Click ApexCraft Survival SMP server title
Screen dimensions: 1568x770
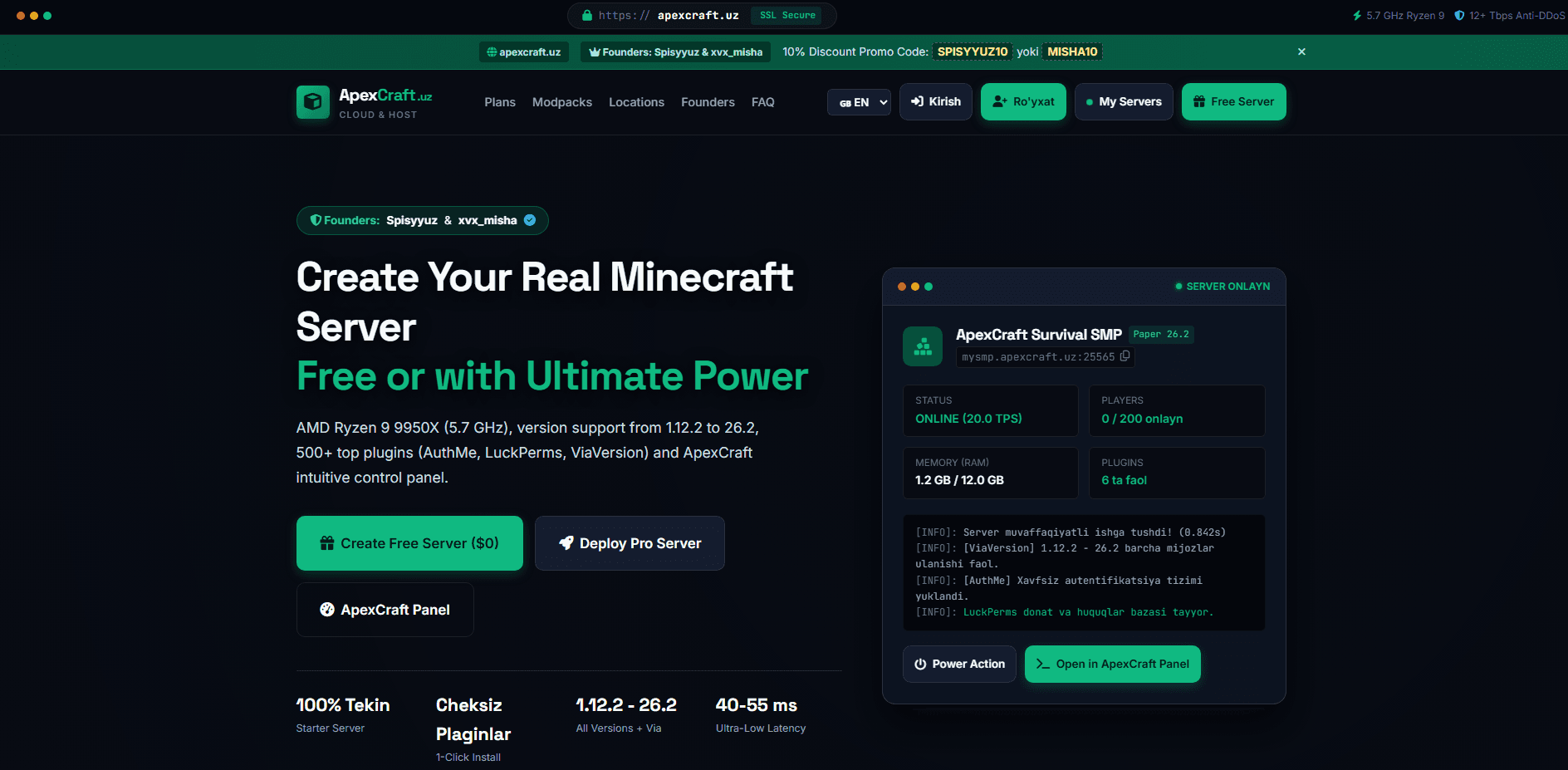click(x=1038, y=335)
